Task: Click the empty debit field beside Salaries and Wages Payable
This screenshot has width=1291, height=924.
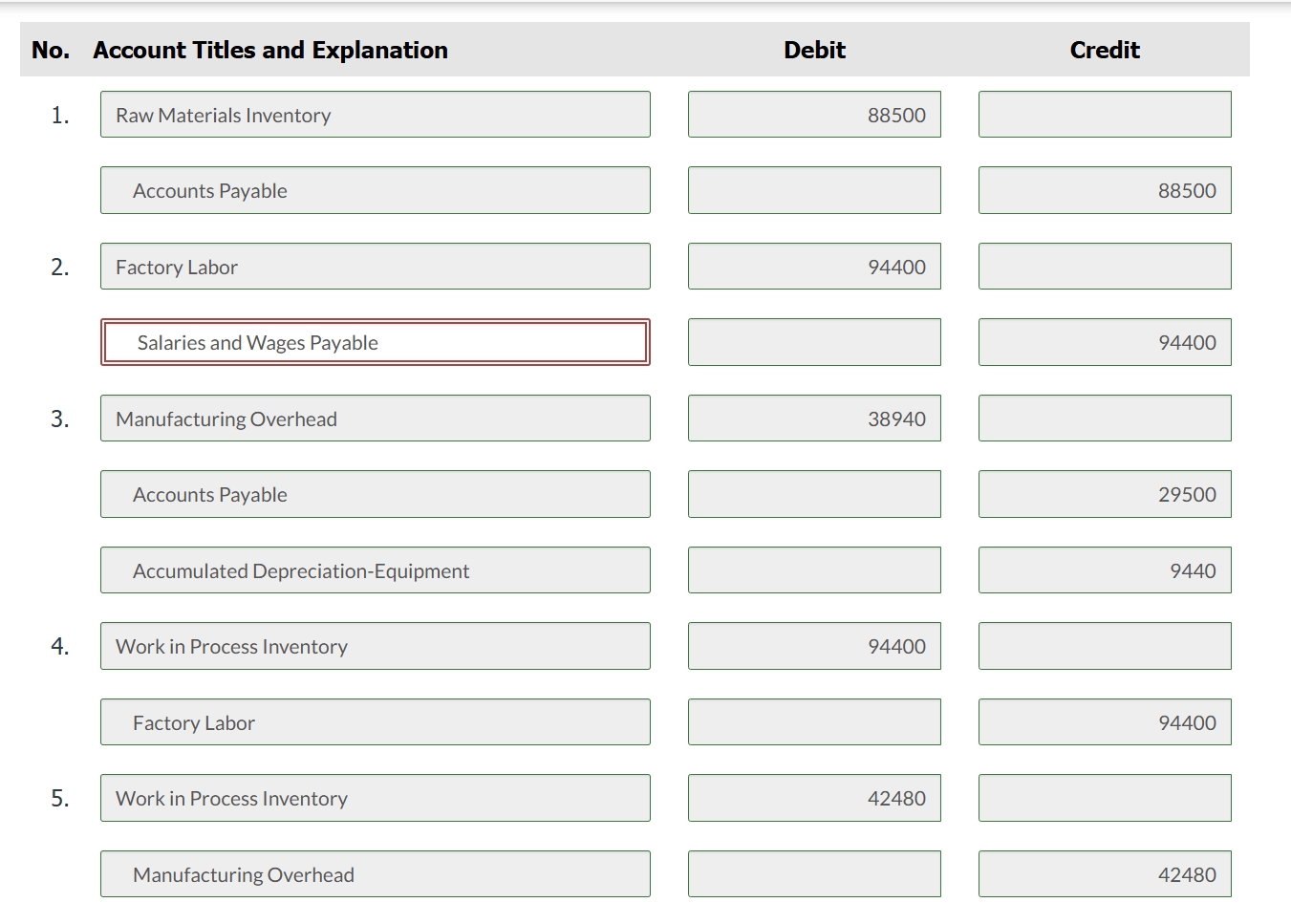Action: (x=814, y=342)
